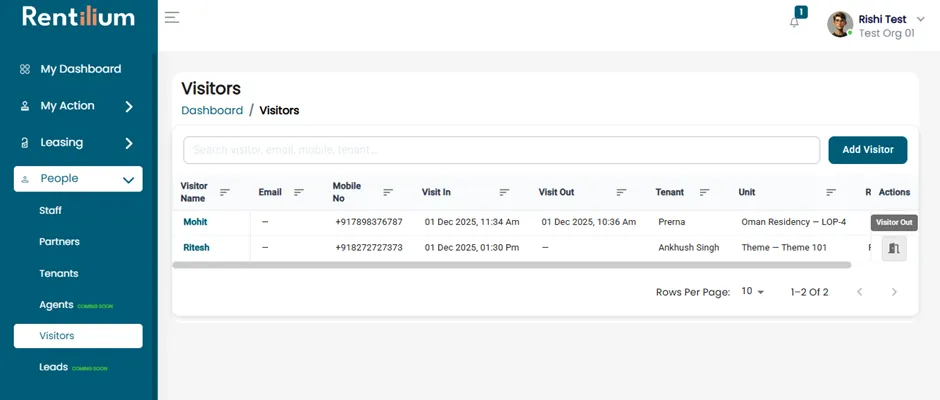The height and width of the screenshot is (400, 940).
Task: Sort by Mobile No column icon
Action: point(388,193)
